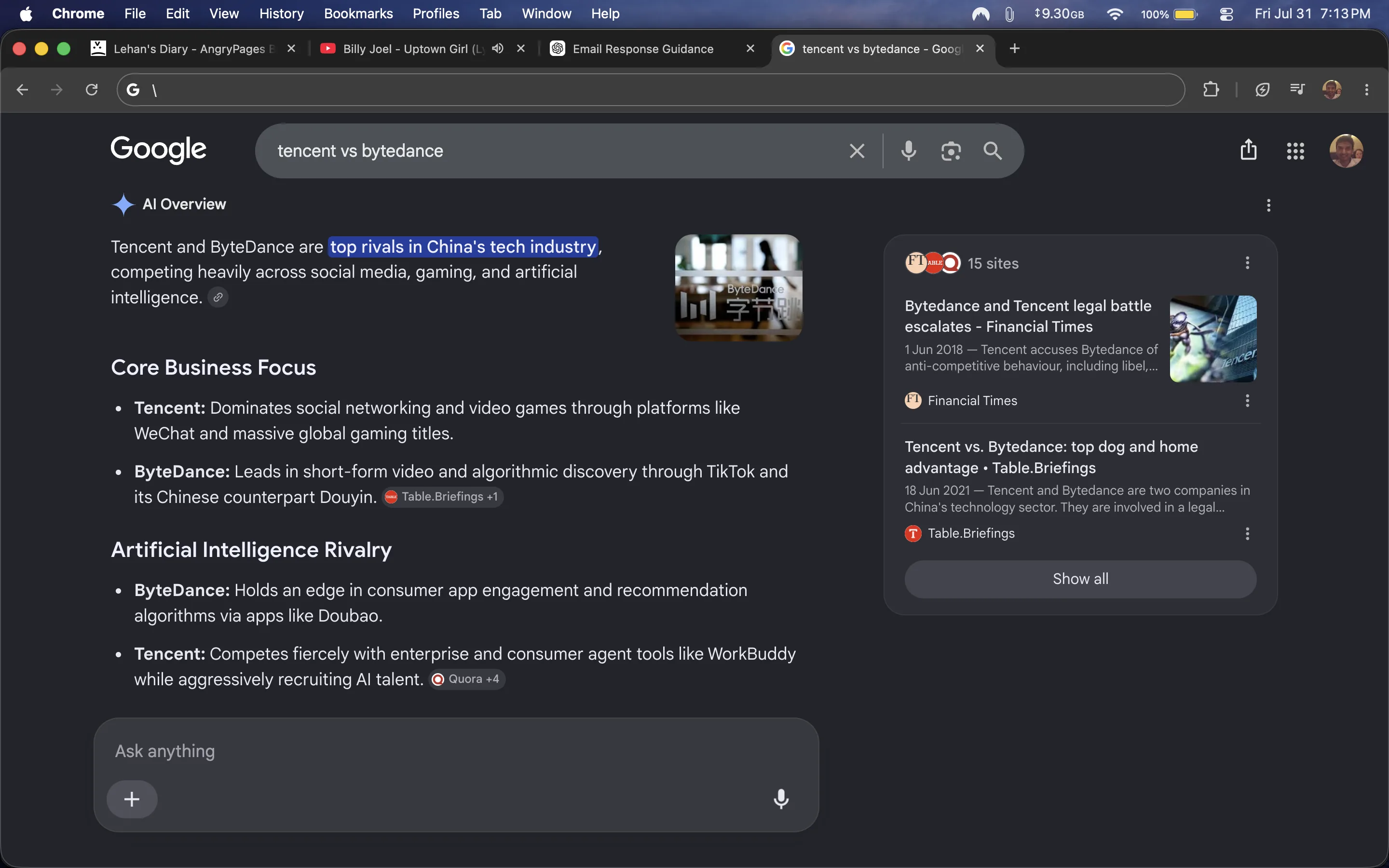
Task: Click the magnifier search icon
Action: [993, 151]
